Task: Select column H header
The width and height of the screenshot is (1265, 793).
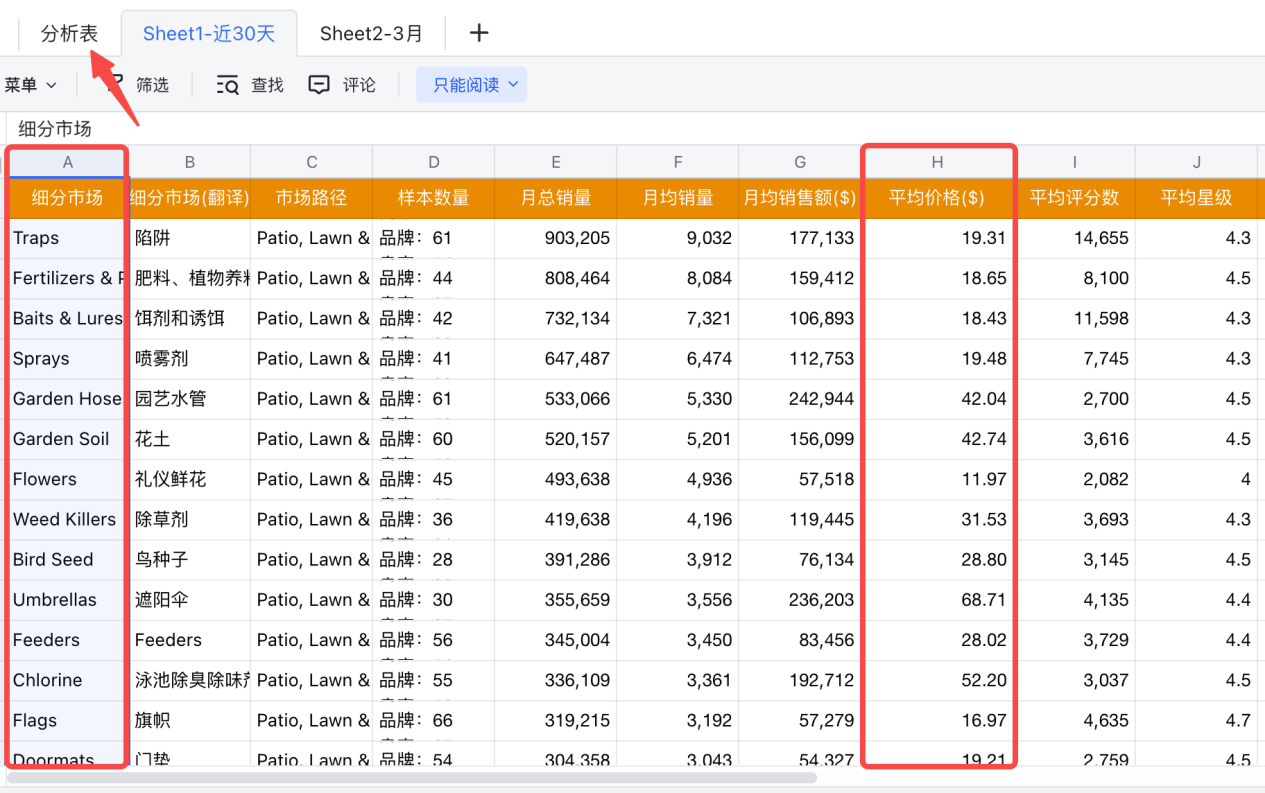Action: 937,161
